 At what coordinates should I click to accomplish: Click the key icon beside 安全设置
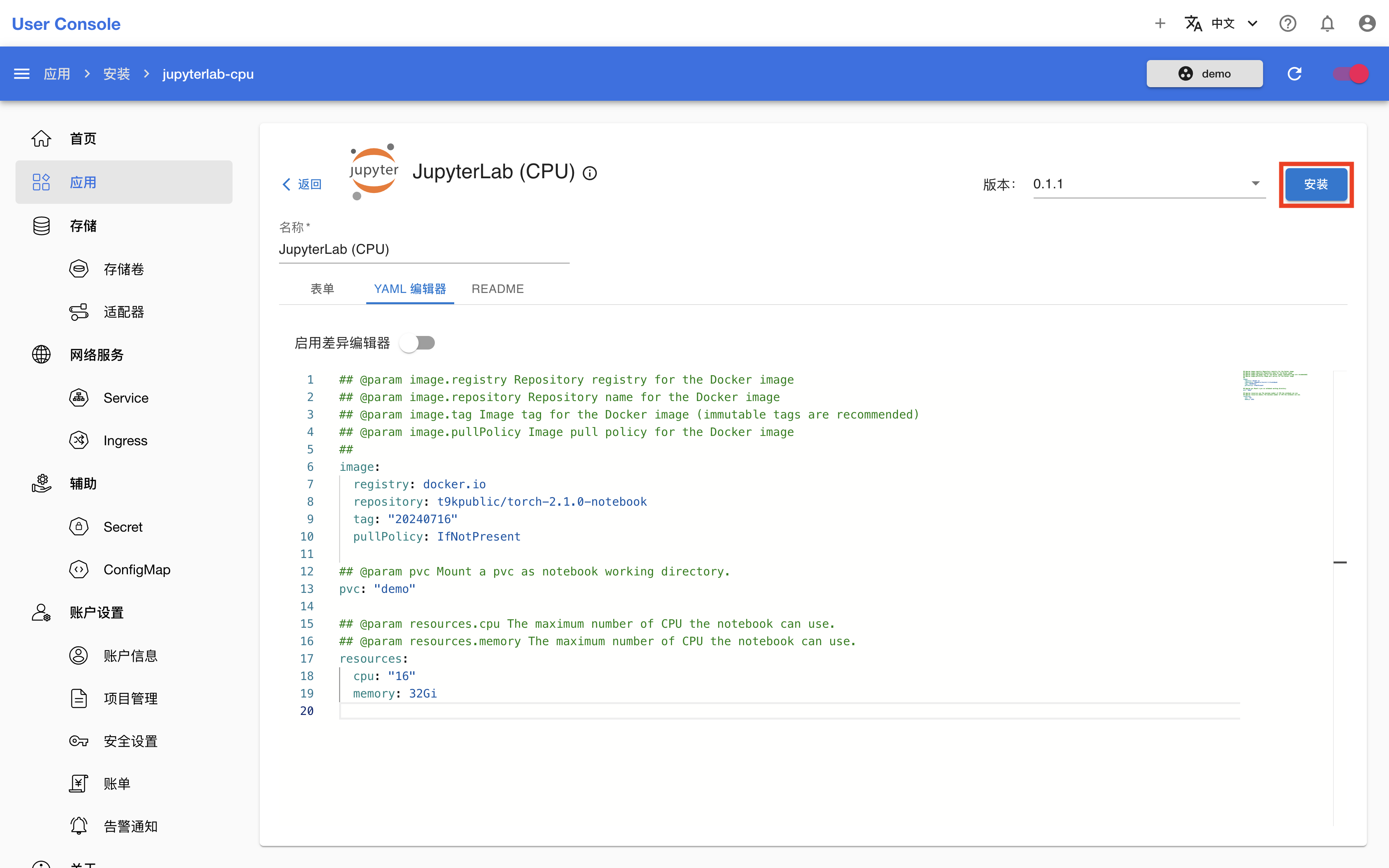(x=79, y=741)
